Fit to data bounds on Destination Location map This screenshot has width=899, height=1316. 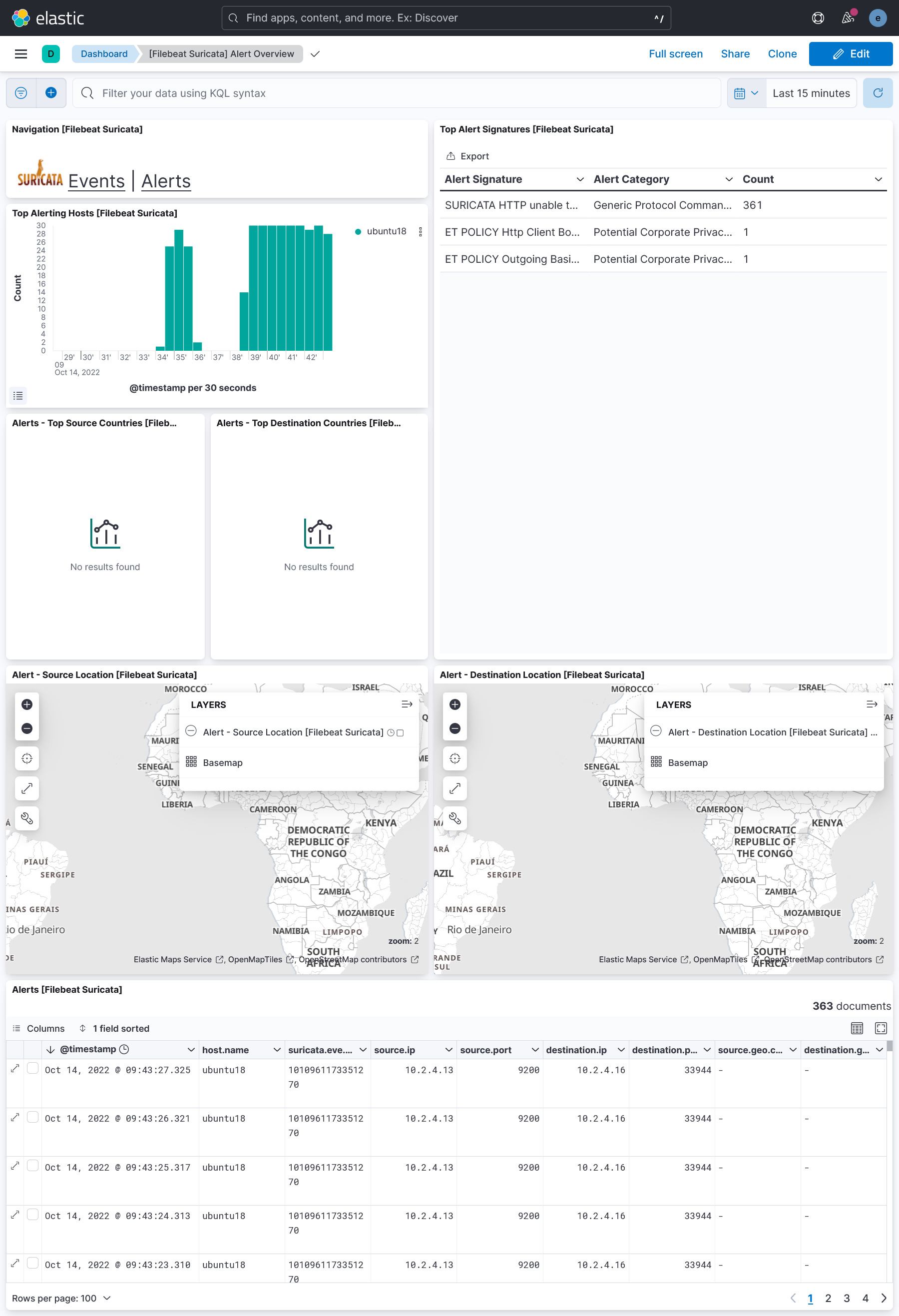[454, 758]
